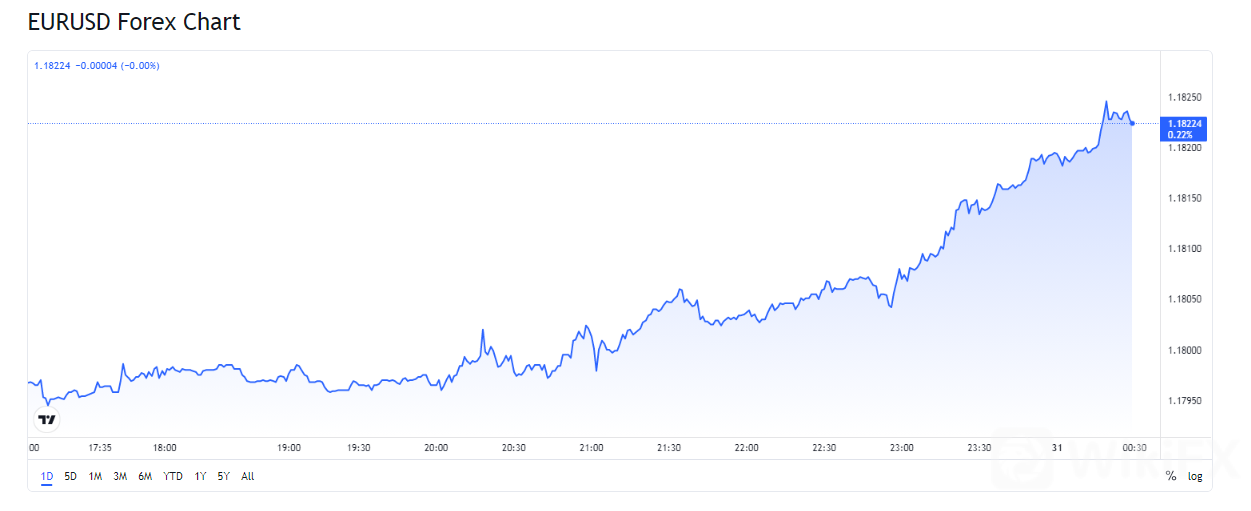Click the EURUSD Forex Chart title
Image resolution: width=1251 pixels, height=511 pixels.
(x=134, y=21)
